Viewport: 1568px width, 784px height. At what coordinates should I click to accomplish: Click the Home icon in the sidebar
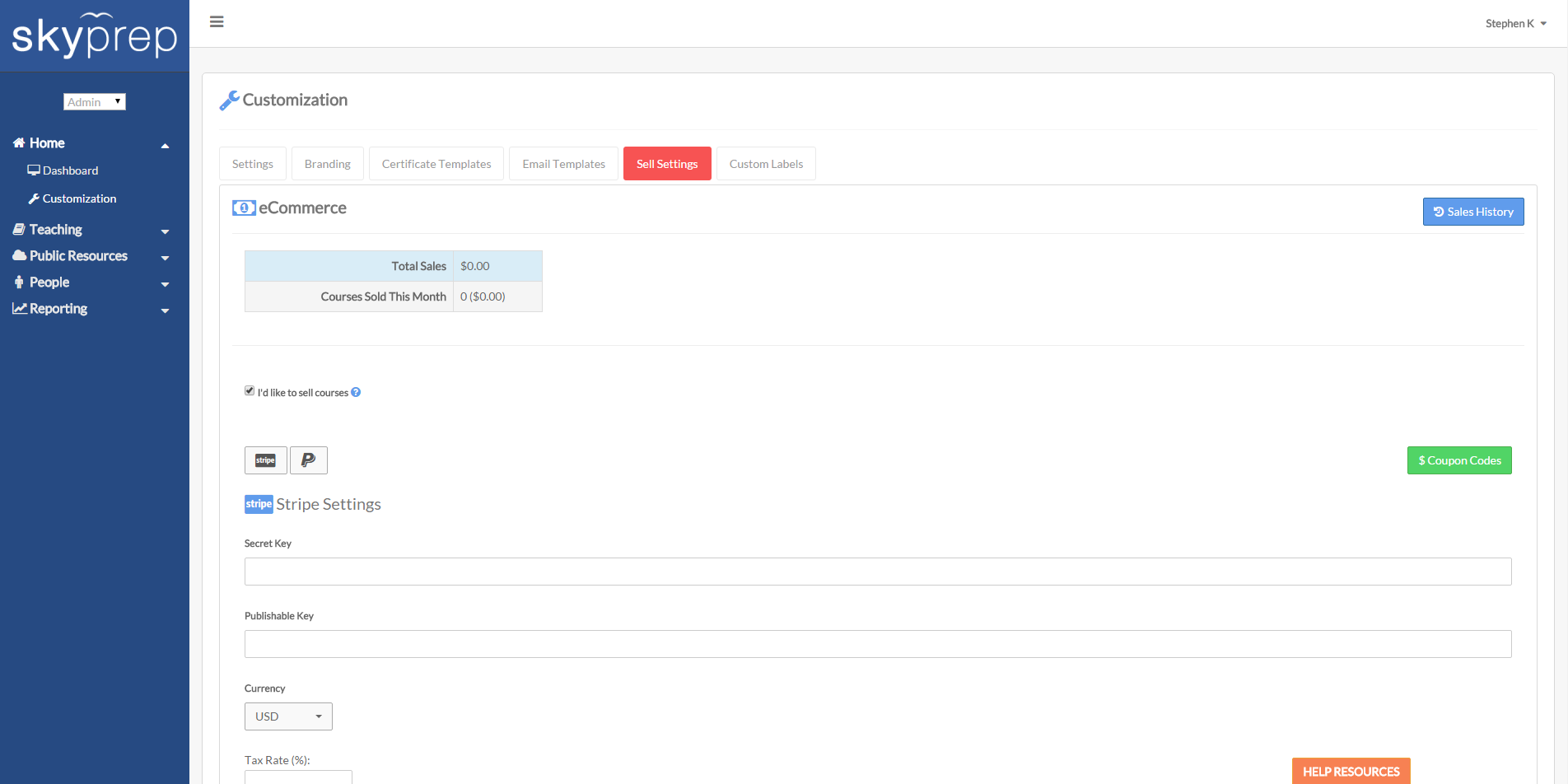pos(18,142)
